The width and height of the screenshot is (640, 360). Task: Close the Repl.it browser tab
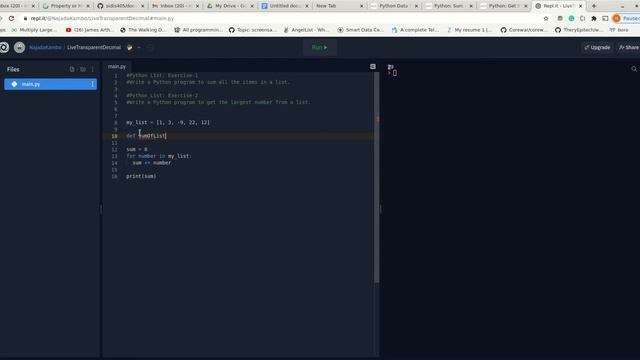click(x=580, y=6)
